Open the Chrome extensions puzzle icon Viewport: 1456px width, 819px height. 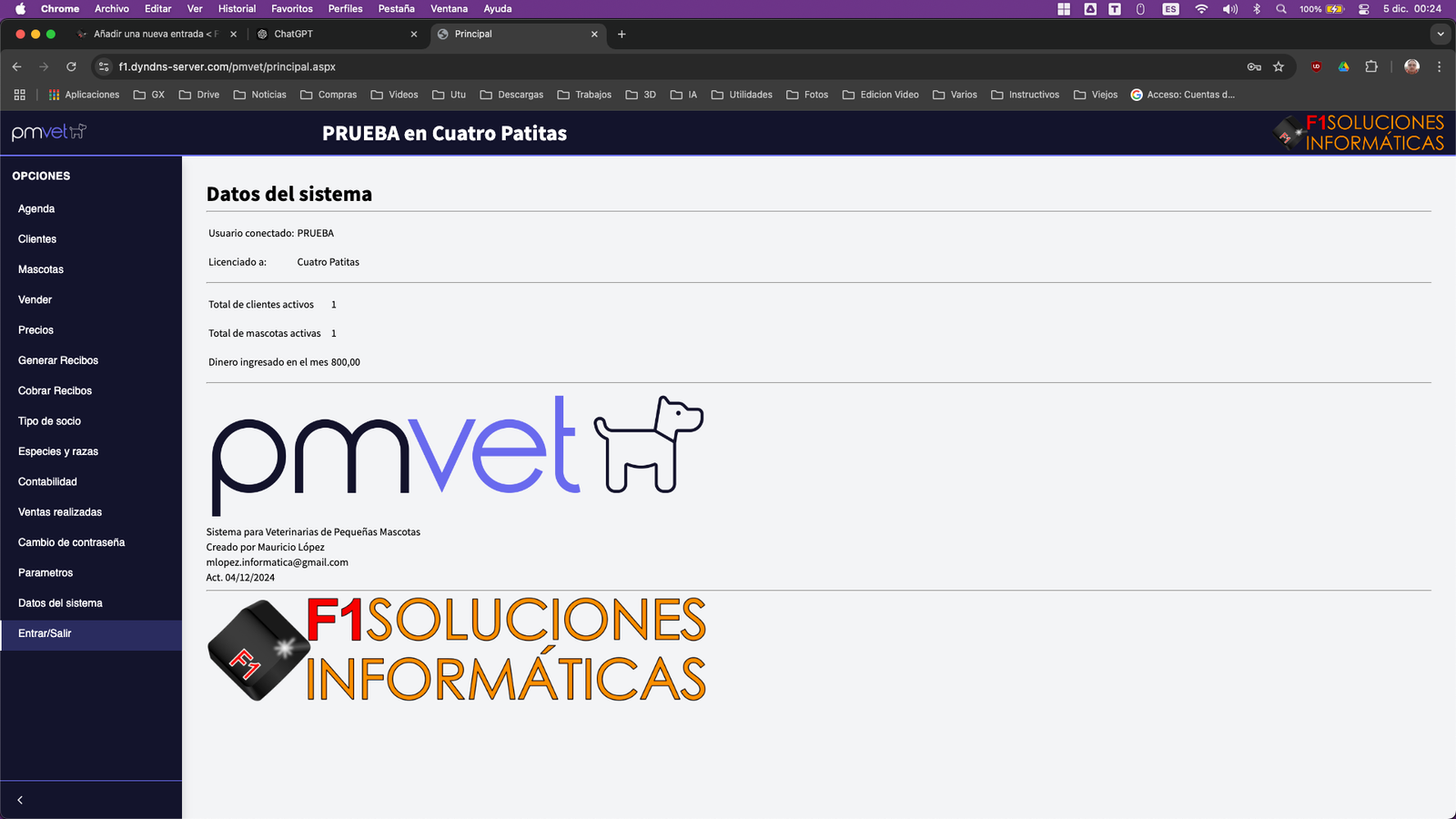pyautogui.click(x=1371, y=66)
